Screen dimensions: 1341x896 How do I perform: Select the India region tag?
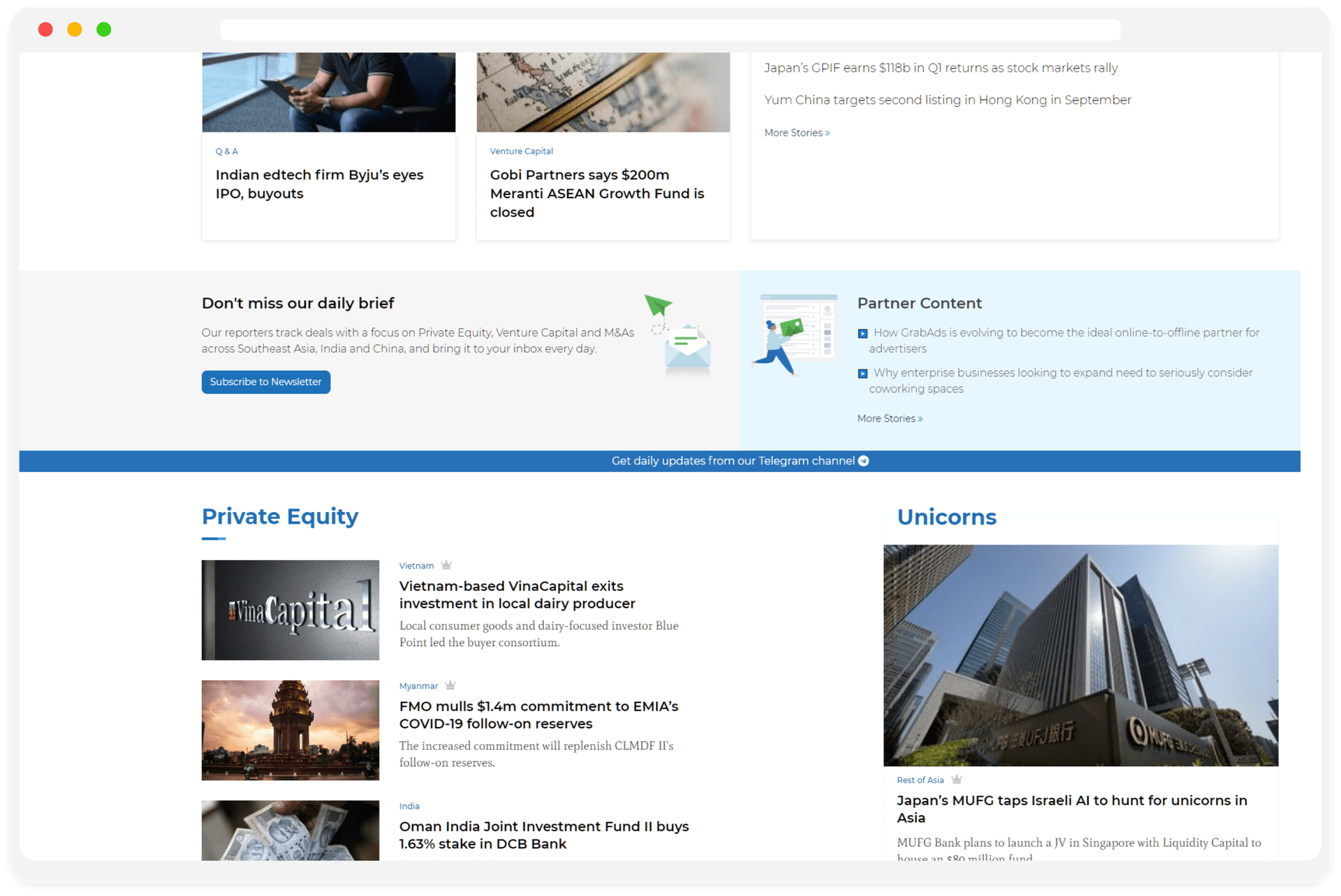coord(409,806)
